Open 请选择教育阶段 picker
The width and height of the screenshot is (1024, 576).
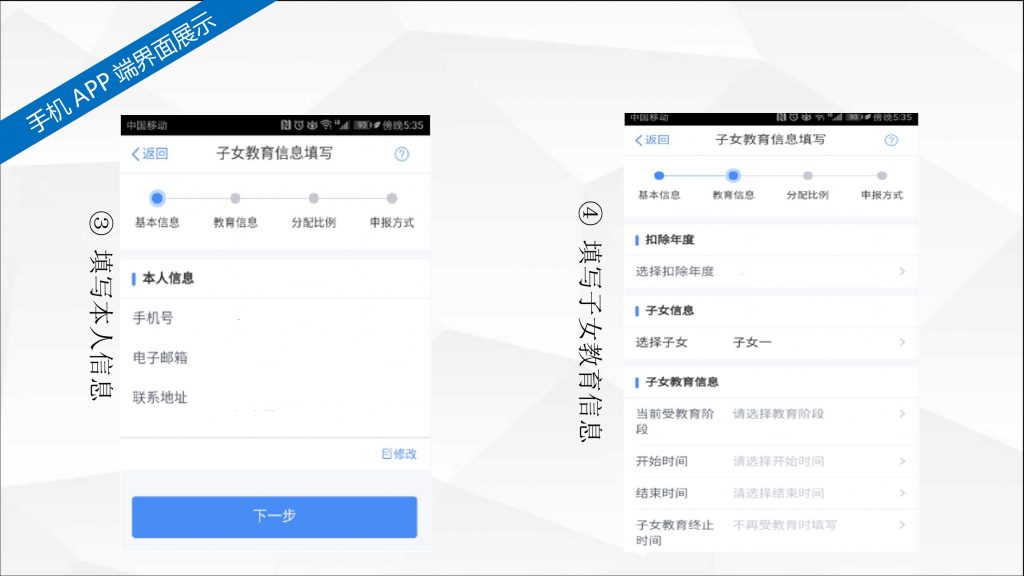pyautogui.click(x=778, y=414)
